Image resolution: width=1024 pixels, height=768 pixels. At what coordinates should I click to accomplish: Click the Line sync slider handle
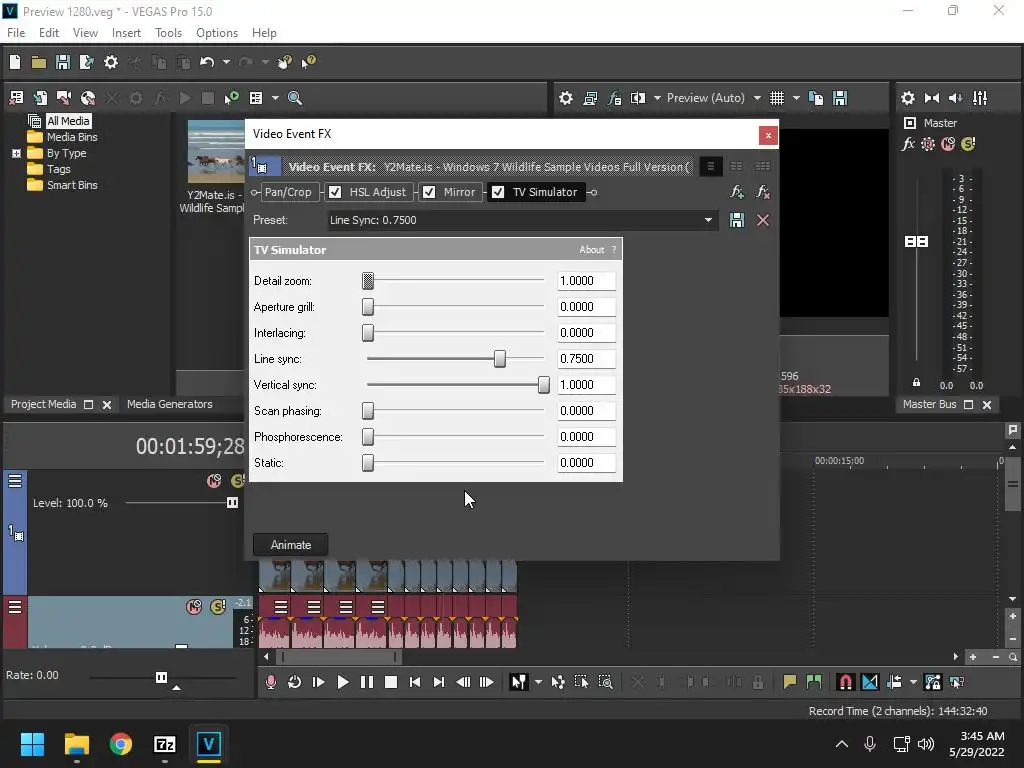click(500, 359)
